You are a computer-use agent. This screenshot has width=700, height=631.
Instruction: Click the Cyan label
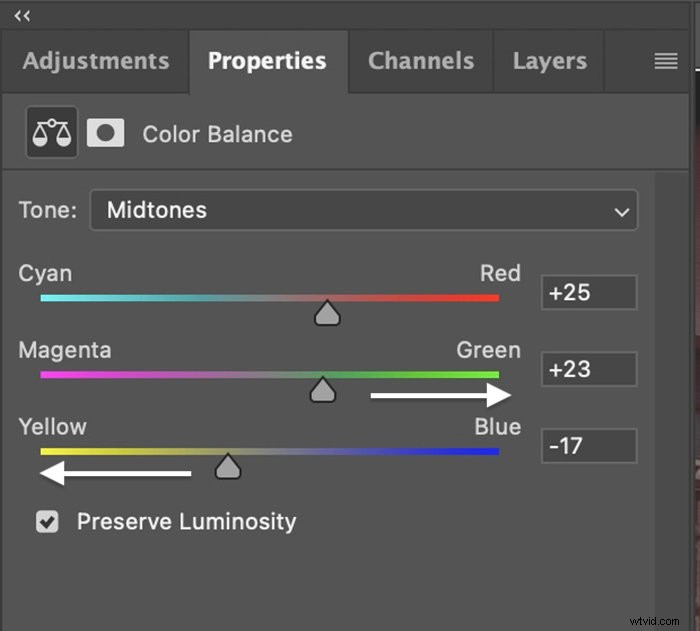point(45,274)
